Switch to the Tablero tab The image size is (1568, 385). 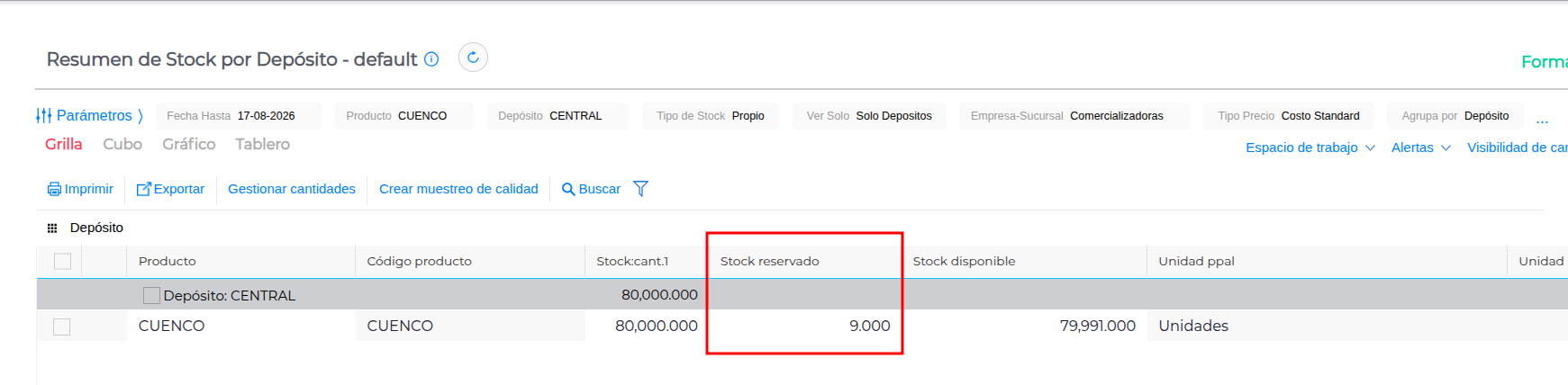(263, 144)
